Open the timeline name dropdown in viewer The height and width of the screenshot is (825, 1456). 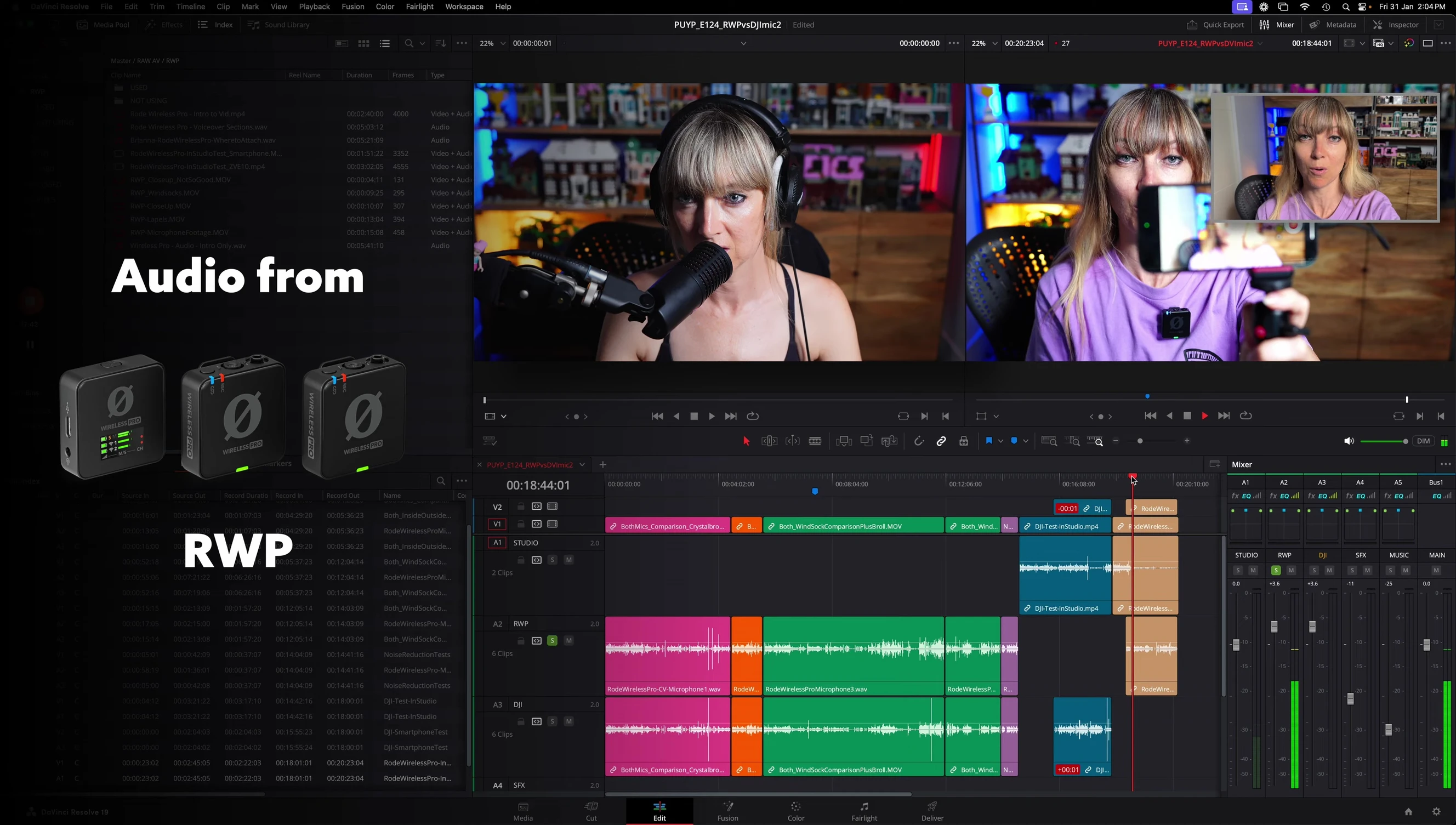pyautogui.click(x=1259, y=44)
